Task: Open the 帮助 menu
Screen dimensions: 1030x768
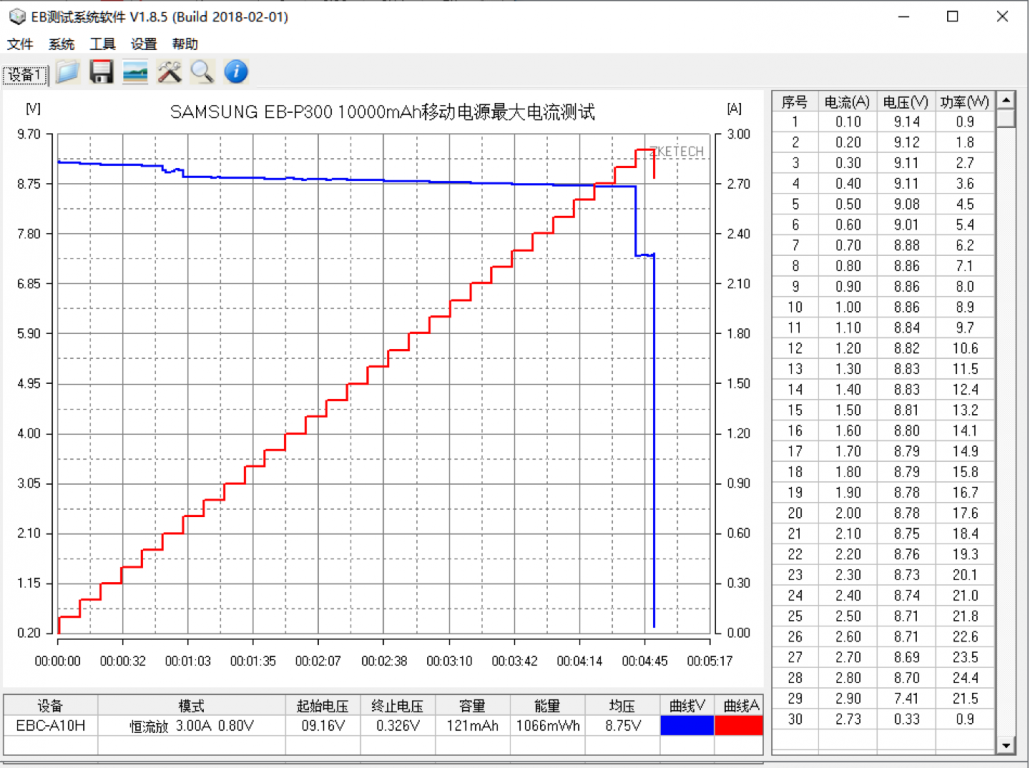Action: click(185, 44)
